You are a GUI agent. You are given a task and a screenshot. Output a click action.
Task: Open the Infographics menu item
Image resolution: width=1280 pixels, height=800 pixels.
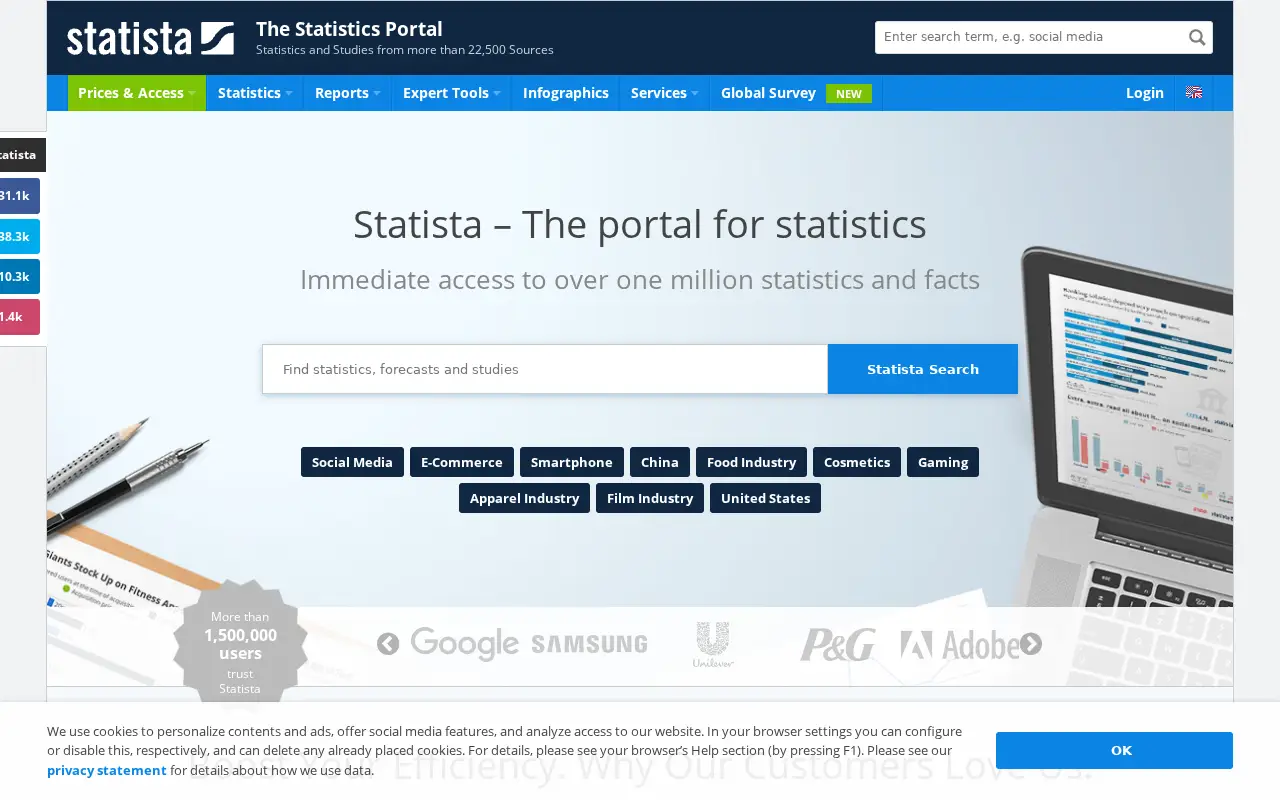pos(566,93)
